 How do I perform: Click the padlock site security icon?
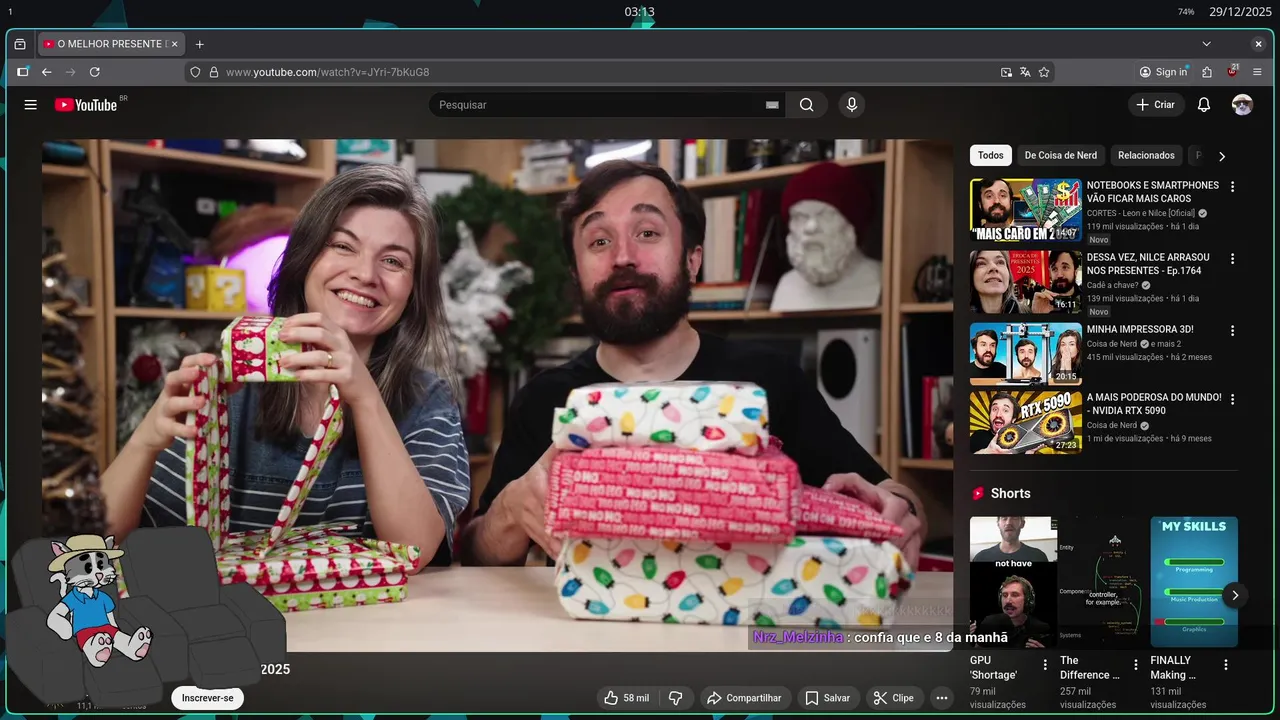click(x=213, y=72)
